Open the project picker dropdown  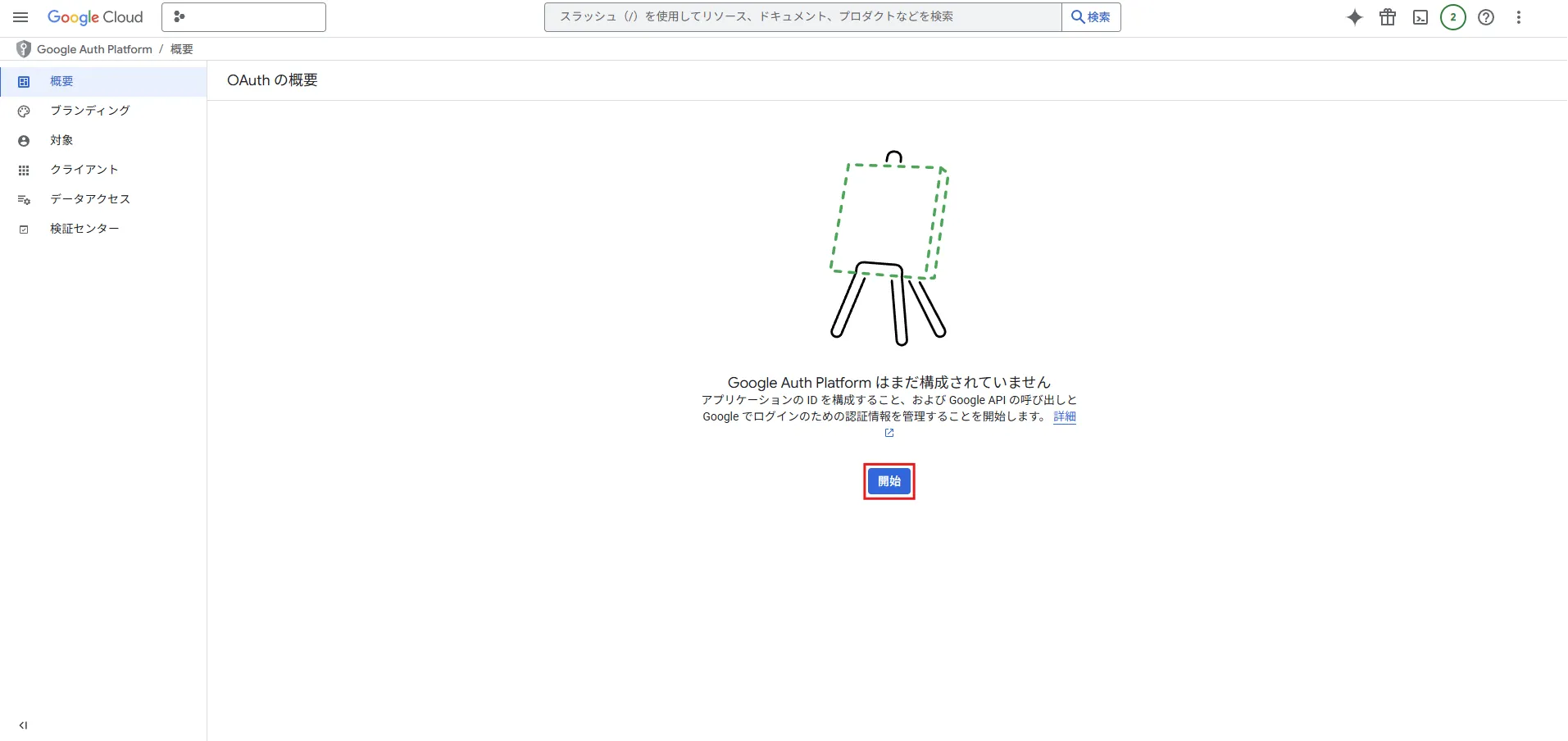243,17
